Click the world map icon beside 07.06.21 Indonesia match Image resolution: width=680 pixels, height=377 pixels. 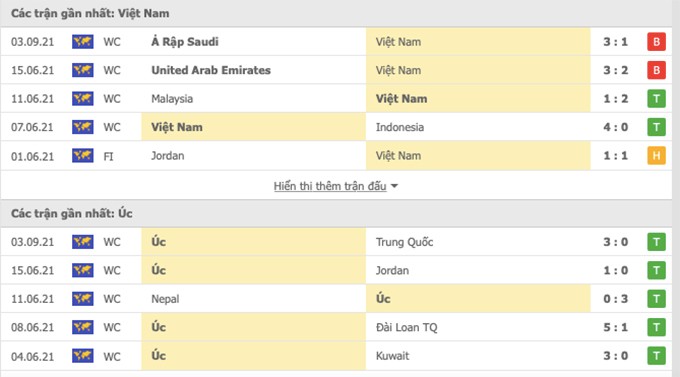click(82, 127)
